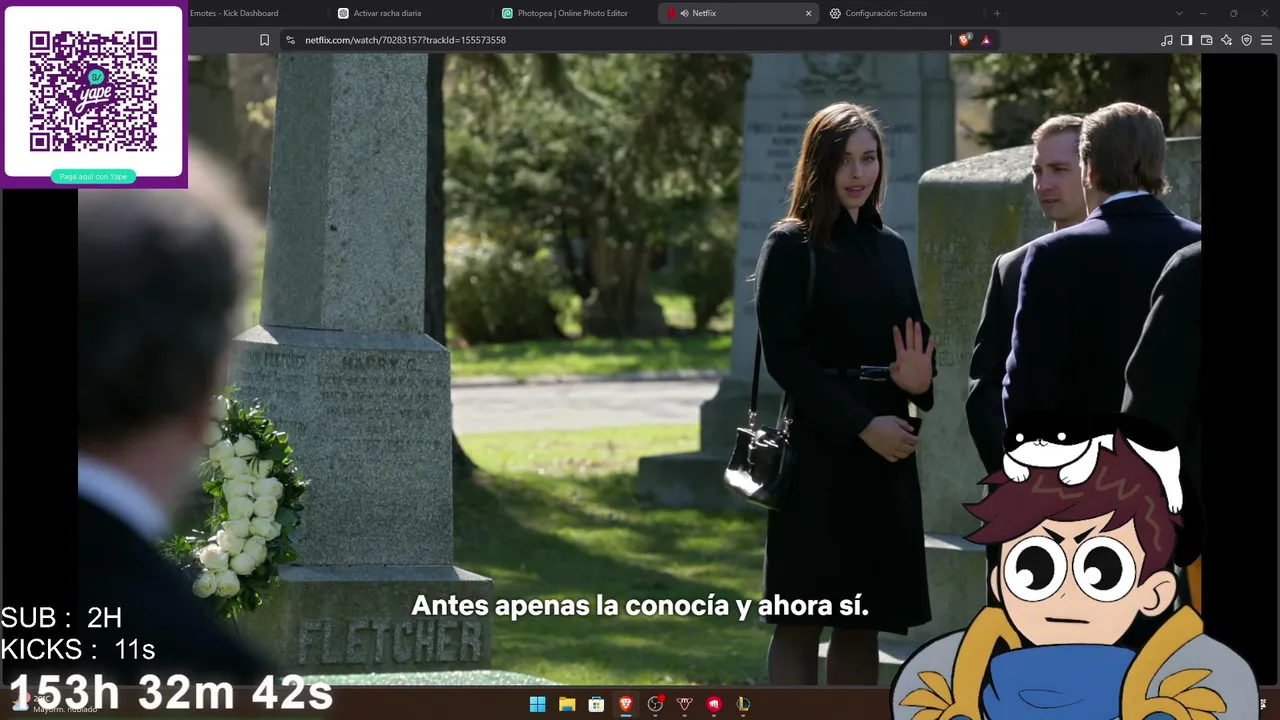Image resolution: width=1280 pixels, height=720 pixels.
Task: Switch to the Photopea Online Photo Editor tab
Action: coord(575,13)
